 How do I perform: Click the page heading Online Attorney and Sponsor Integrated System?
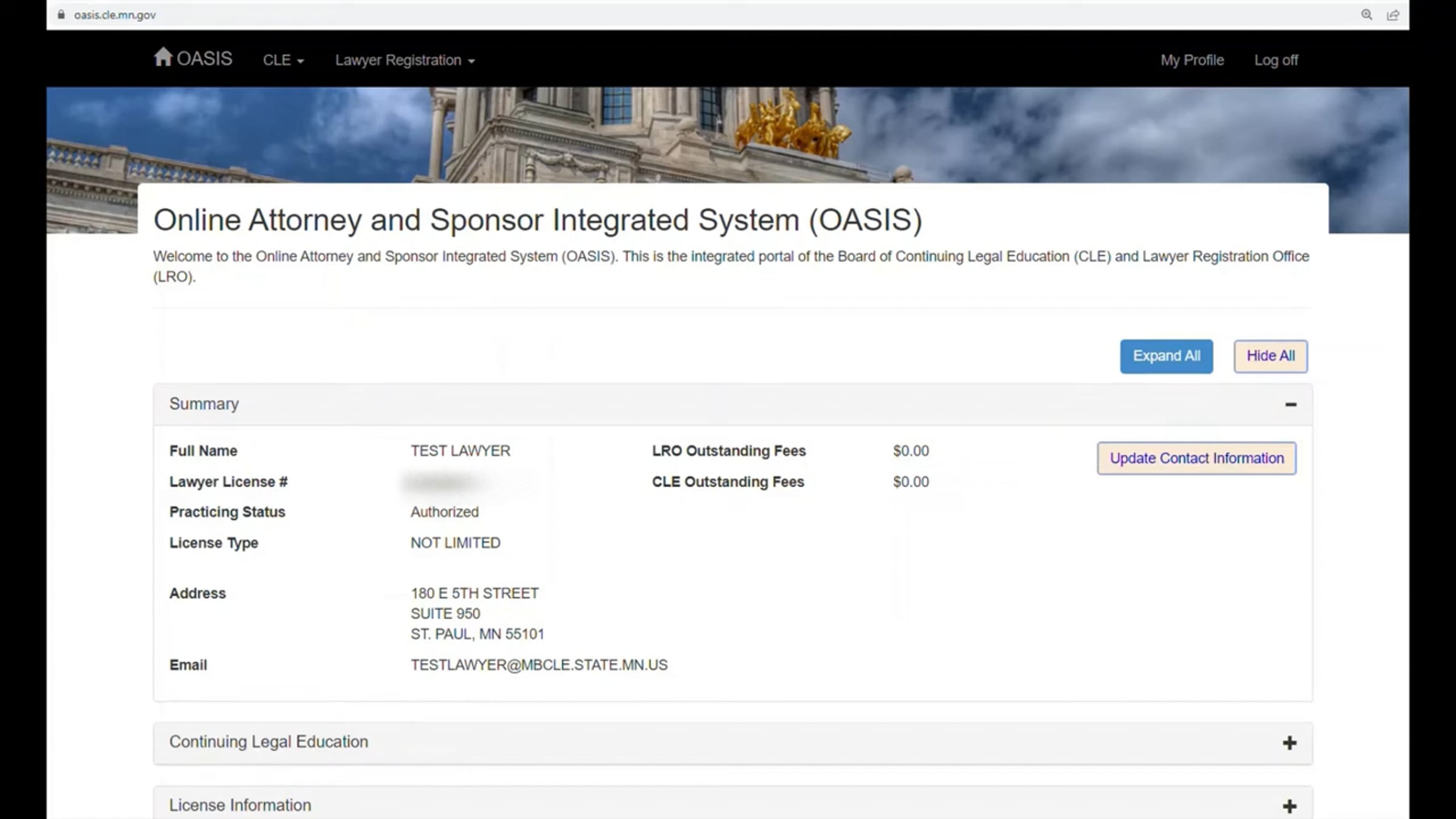pos(538,220)
